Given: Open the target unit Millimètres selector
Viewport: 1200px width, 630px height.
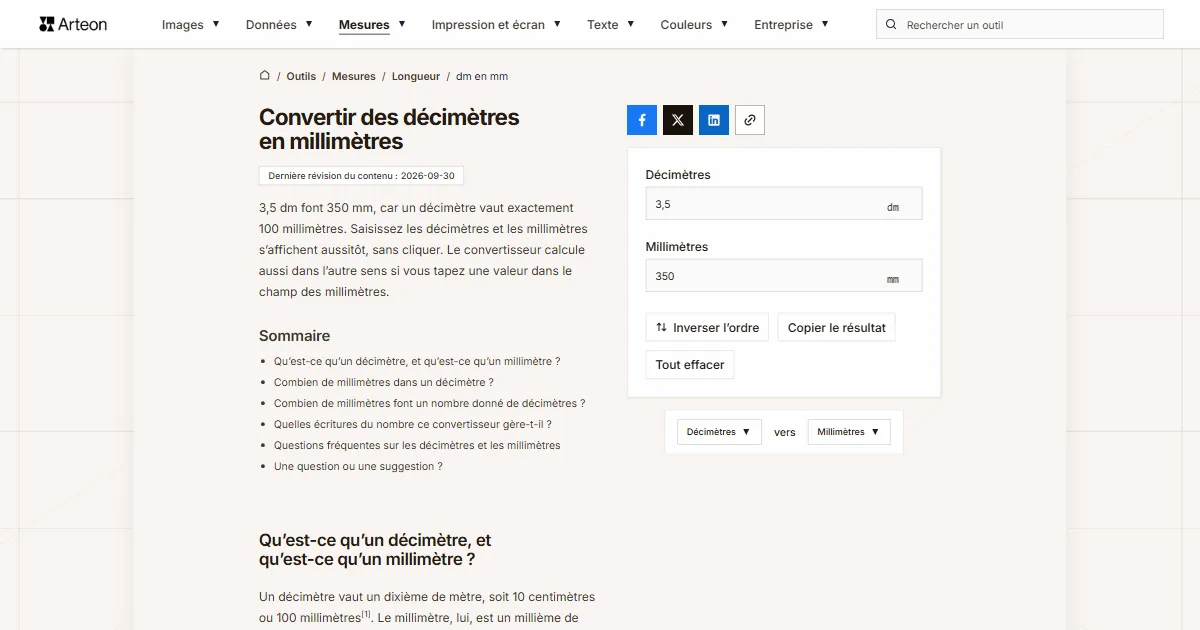Looking at the screenshot, I should coord(849,432).
